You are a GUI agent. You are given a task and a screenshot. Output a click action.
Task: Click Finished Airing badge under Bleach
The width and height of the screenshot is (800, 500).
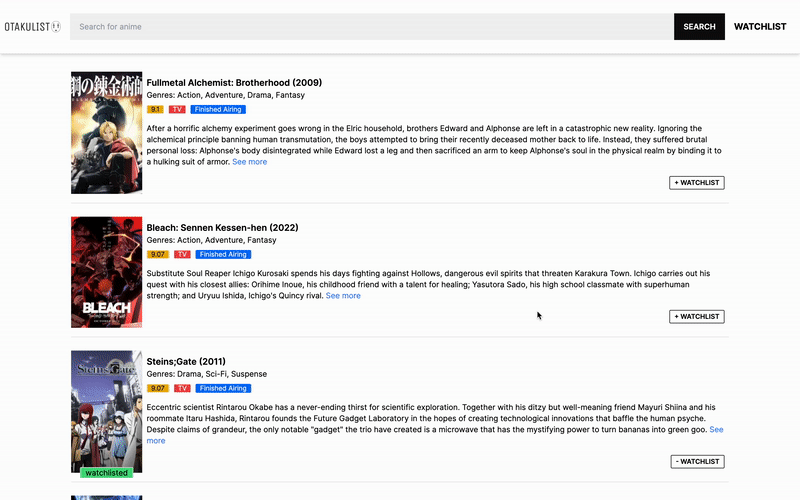pyautogui.click(x=223, y=254)
